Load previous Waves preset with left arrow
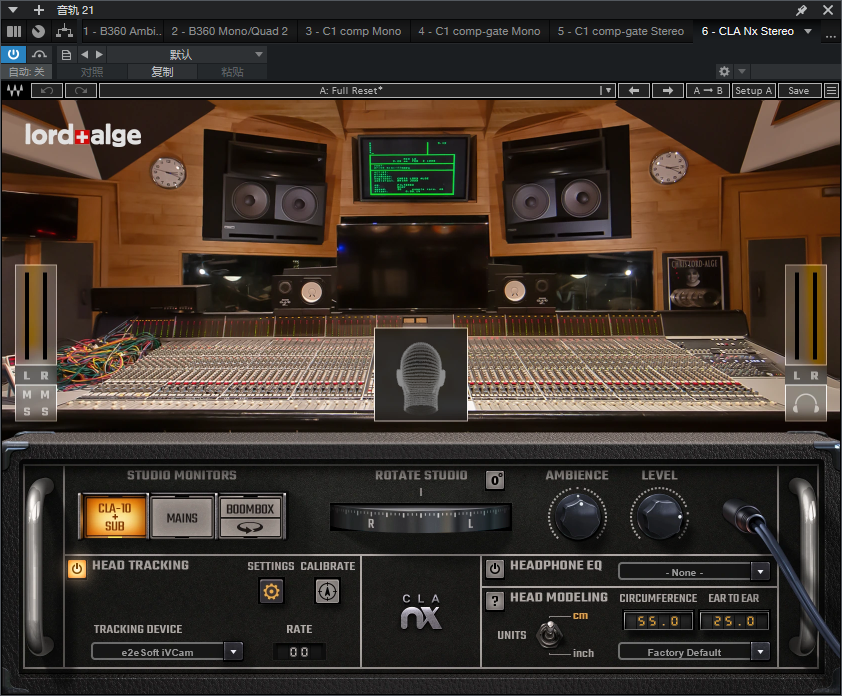 tap(634, 90)
